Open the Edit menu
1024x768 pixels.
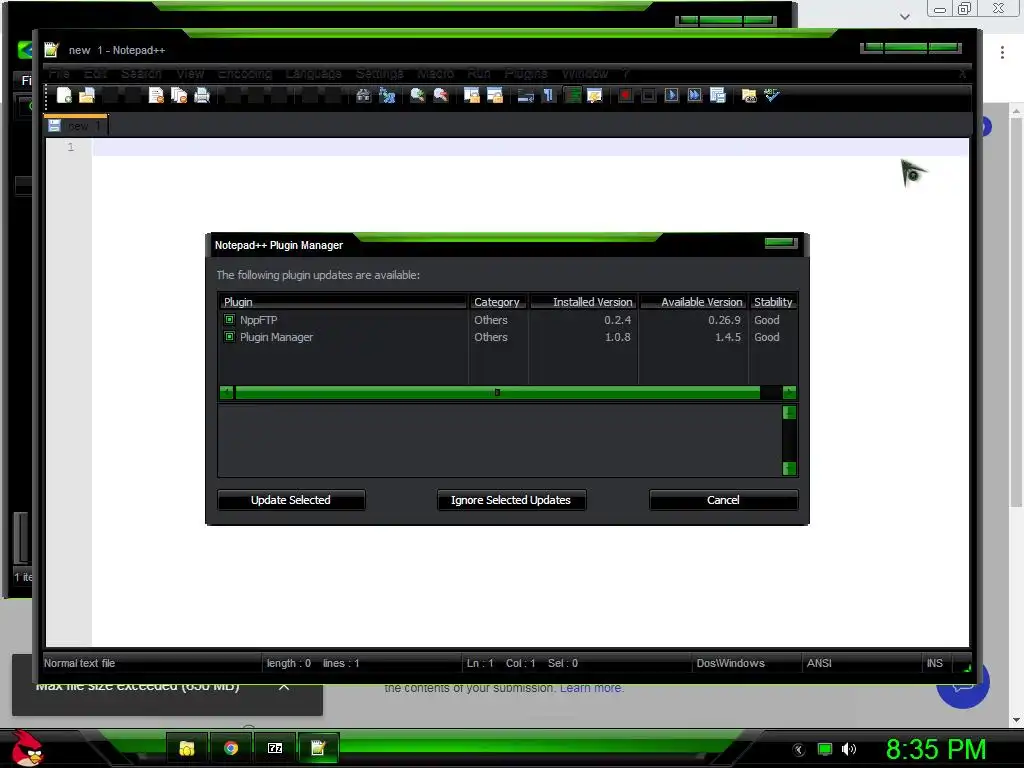(x=95, y=73)
